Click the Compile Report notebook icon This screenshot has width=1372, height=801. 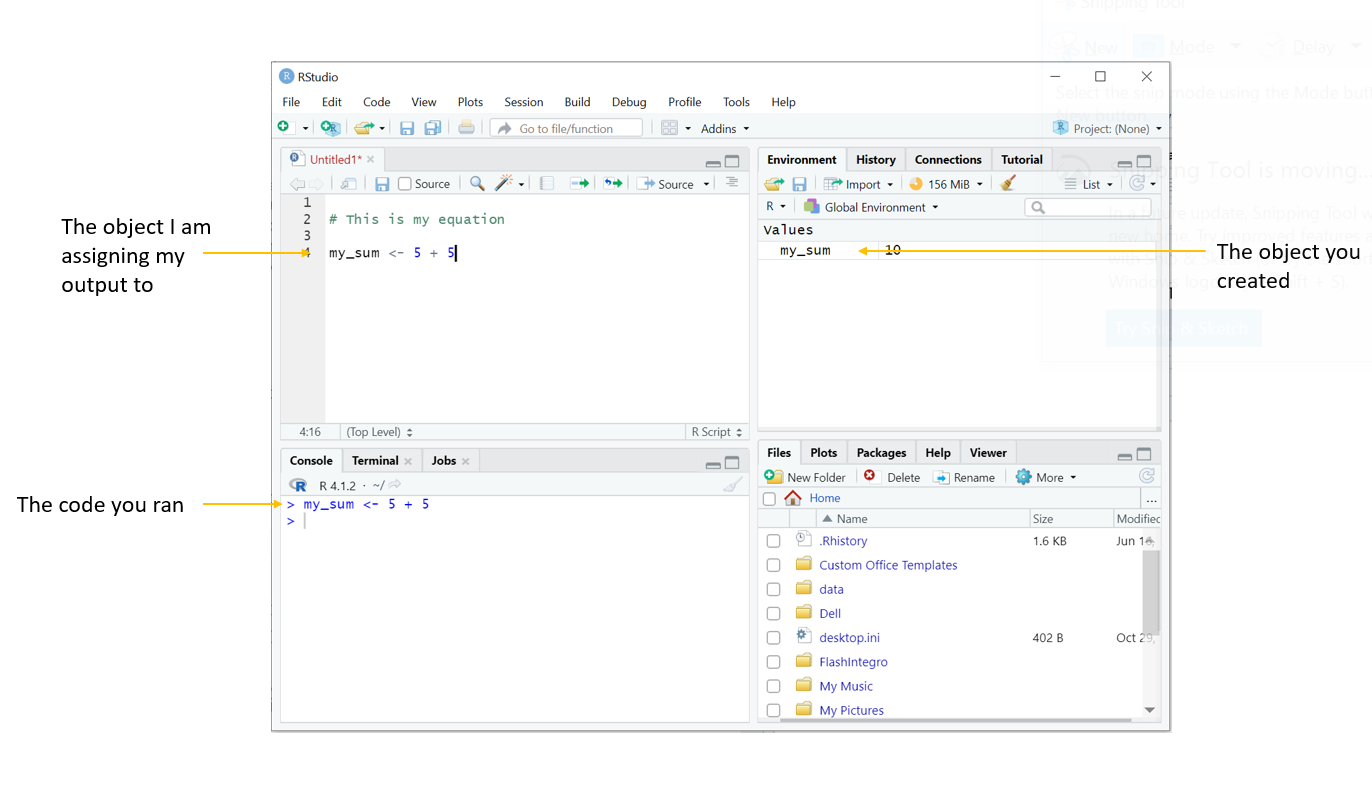(x=546, y=184)
